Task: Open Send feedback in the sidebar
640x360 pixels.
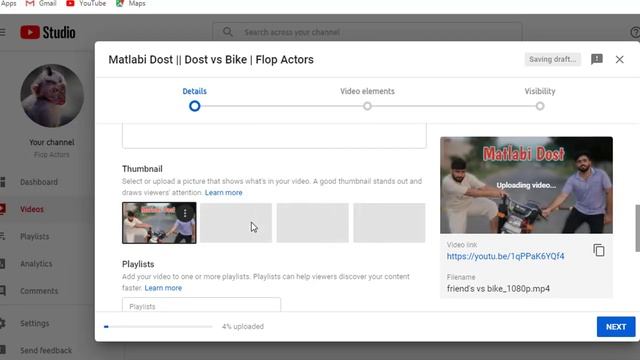Action: pos(46,350)
